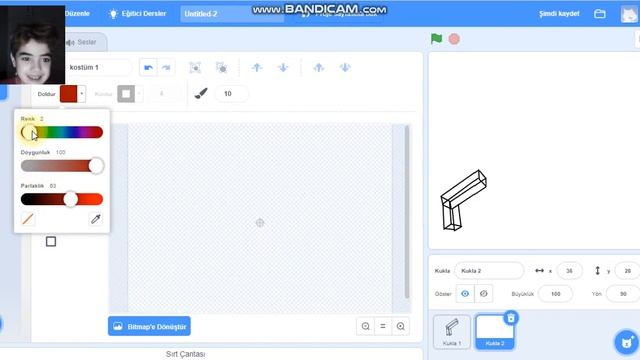Edit the Büyüklük size field
Viewport: 640px width, 360px height.
tap(556, 293)
